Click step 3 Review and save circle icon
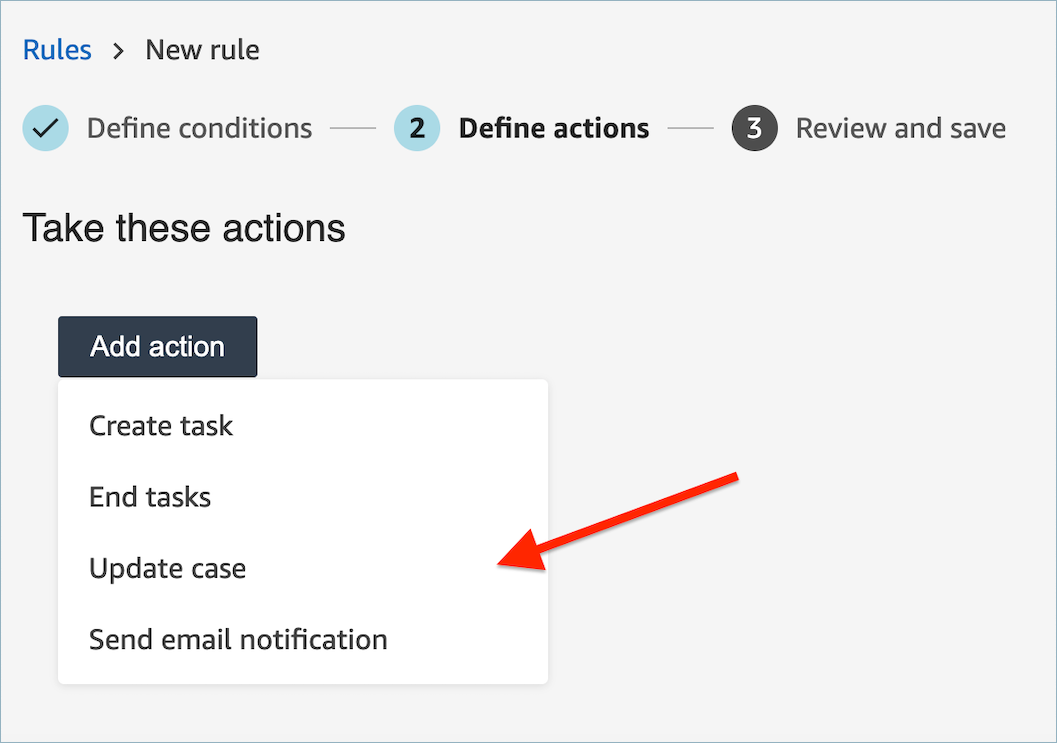This screenshot has height=743, width=1057. [x=754, y=128]
